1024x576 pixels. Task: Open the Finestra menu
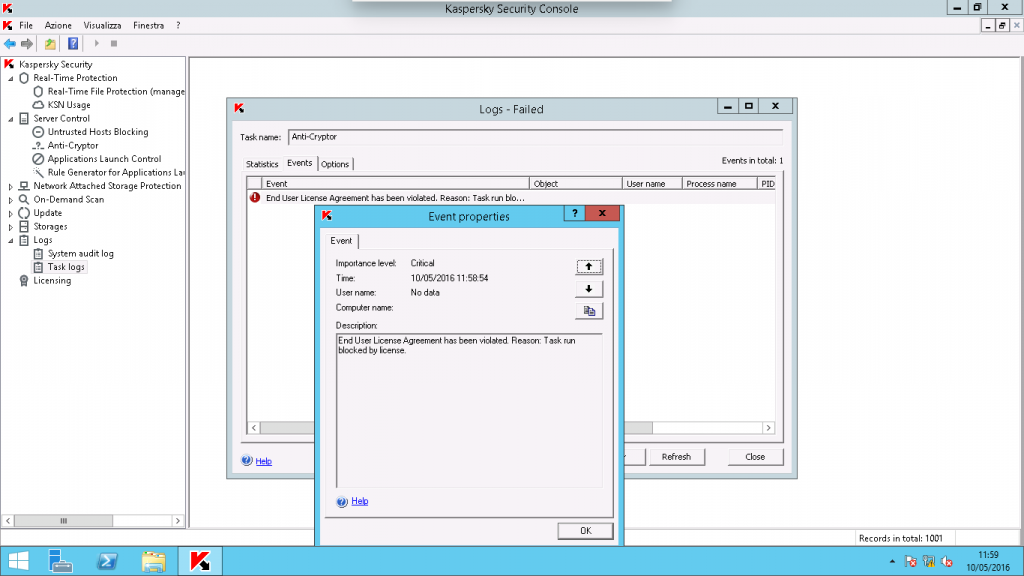(148, 25)
